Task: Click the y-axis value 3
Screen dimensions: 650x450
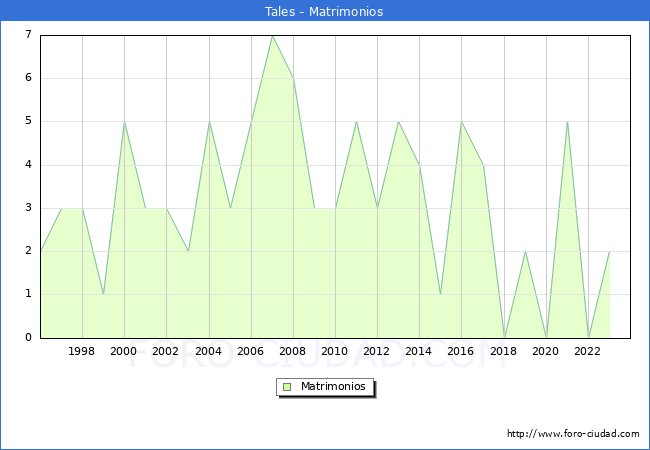Action: [28, 208]
